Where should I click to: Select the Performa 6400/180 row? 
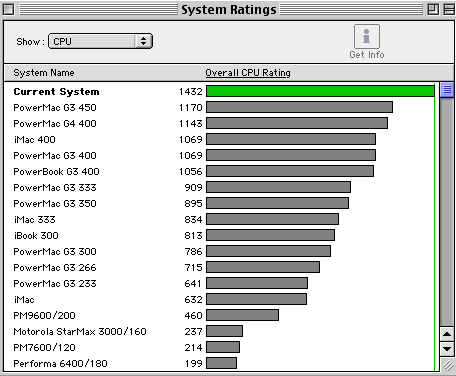coord(220,363)
